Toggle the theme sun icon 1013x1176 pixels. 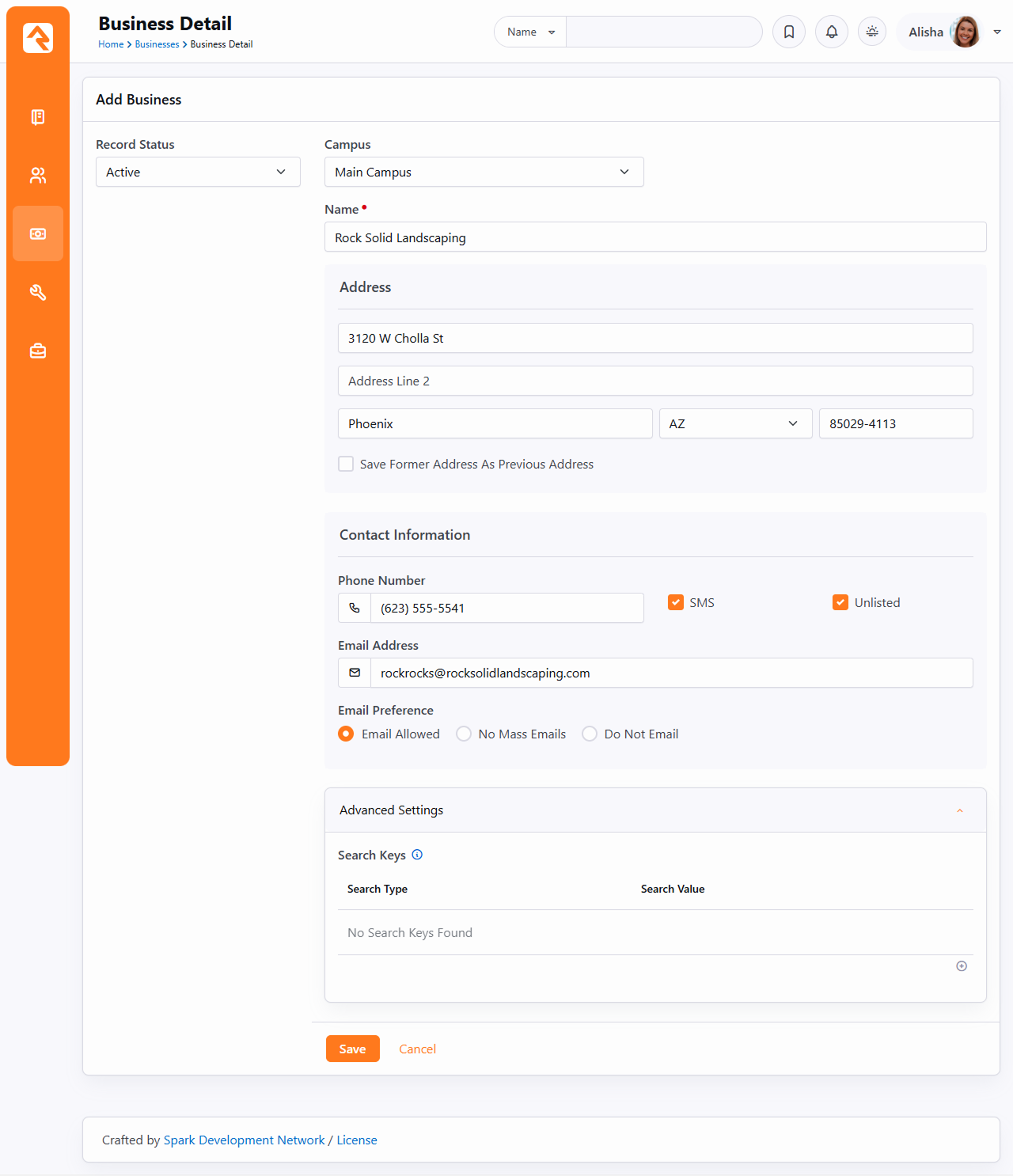pyautogui.click(x=872, y=32)
